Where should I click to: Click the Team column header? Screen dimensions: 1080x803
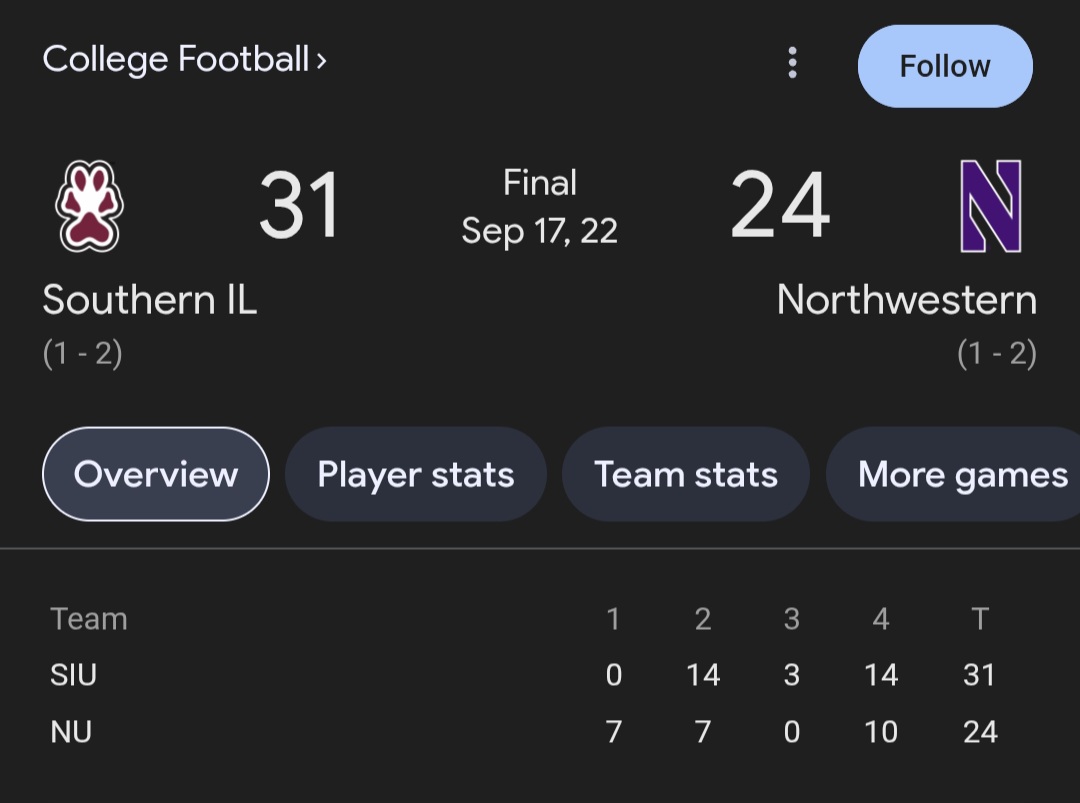[89, 618]
